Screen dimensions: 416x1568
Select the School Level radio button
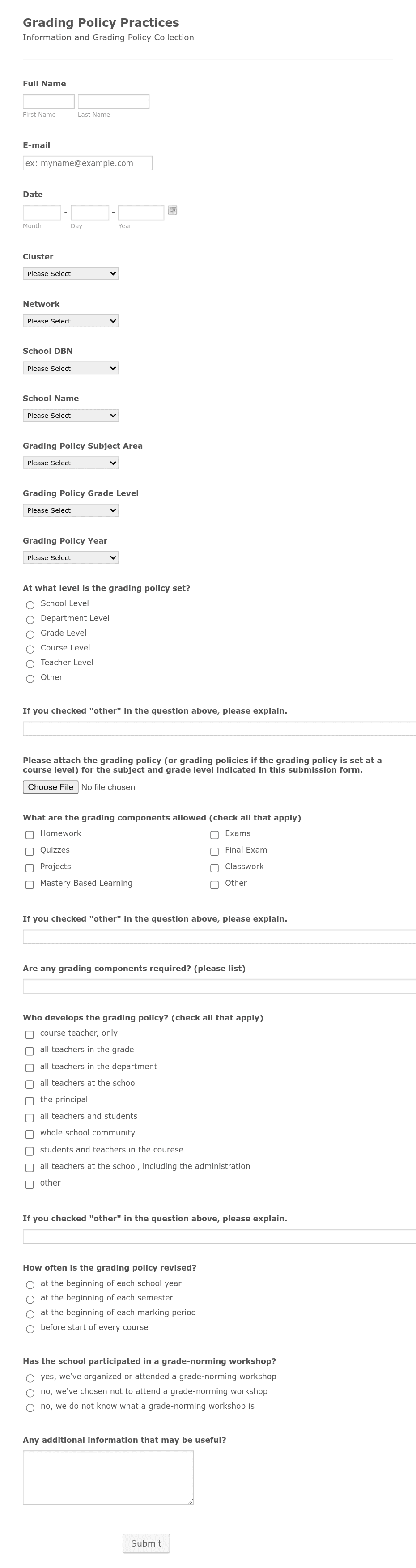click(30, 605)
